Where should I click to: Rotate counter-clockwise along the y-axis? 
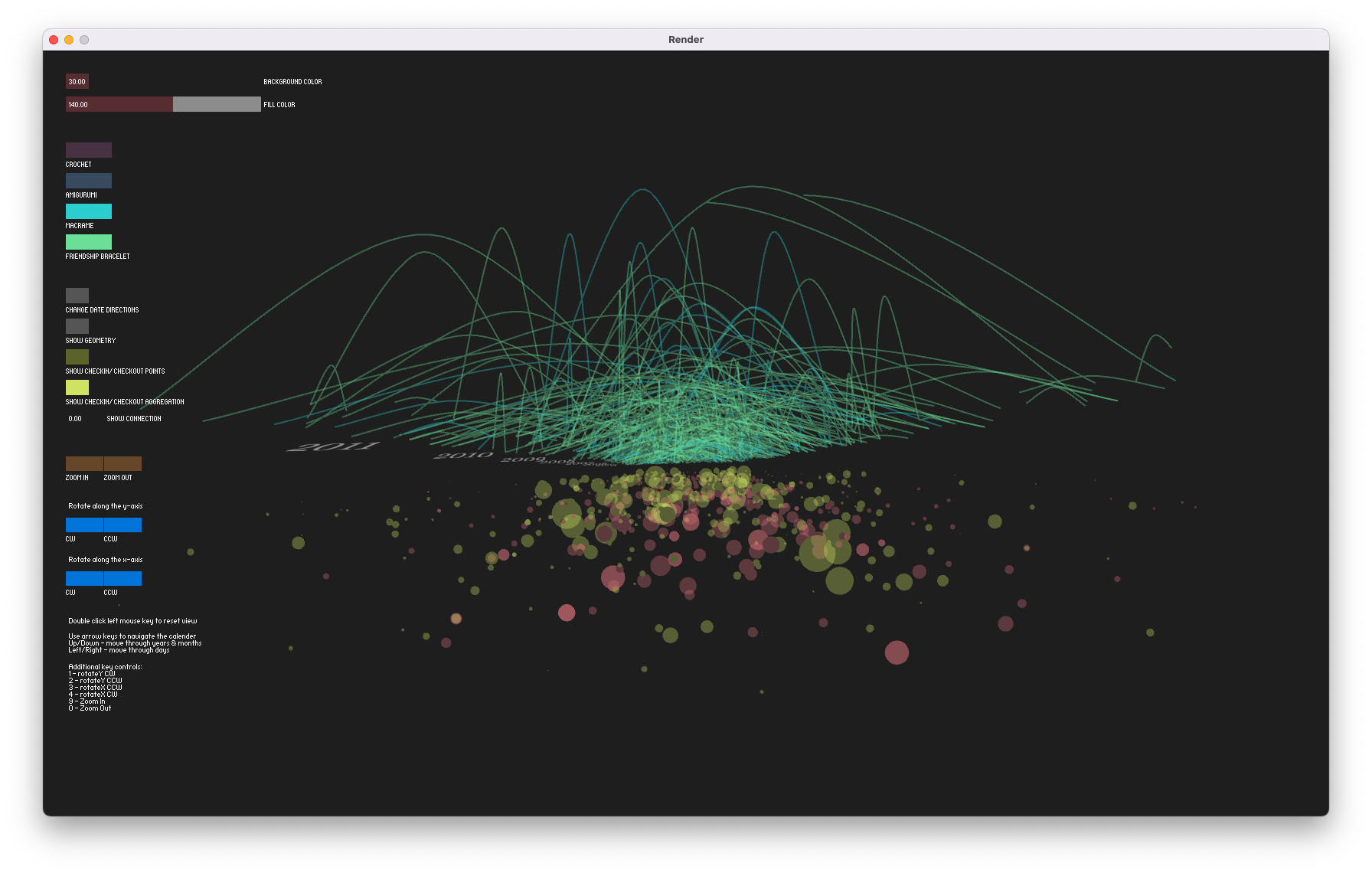[x=122, y=525]
